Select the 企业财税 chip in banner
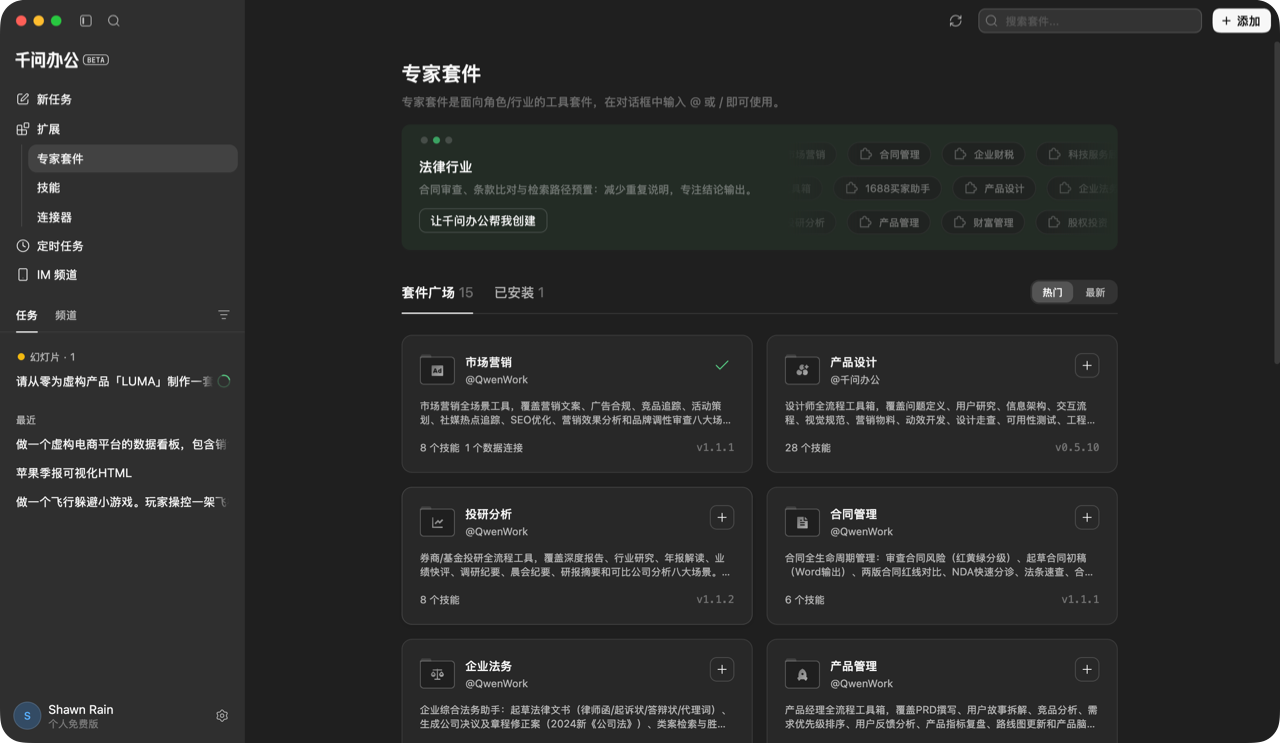This screenshot has width=1280, height=743. 983,155
